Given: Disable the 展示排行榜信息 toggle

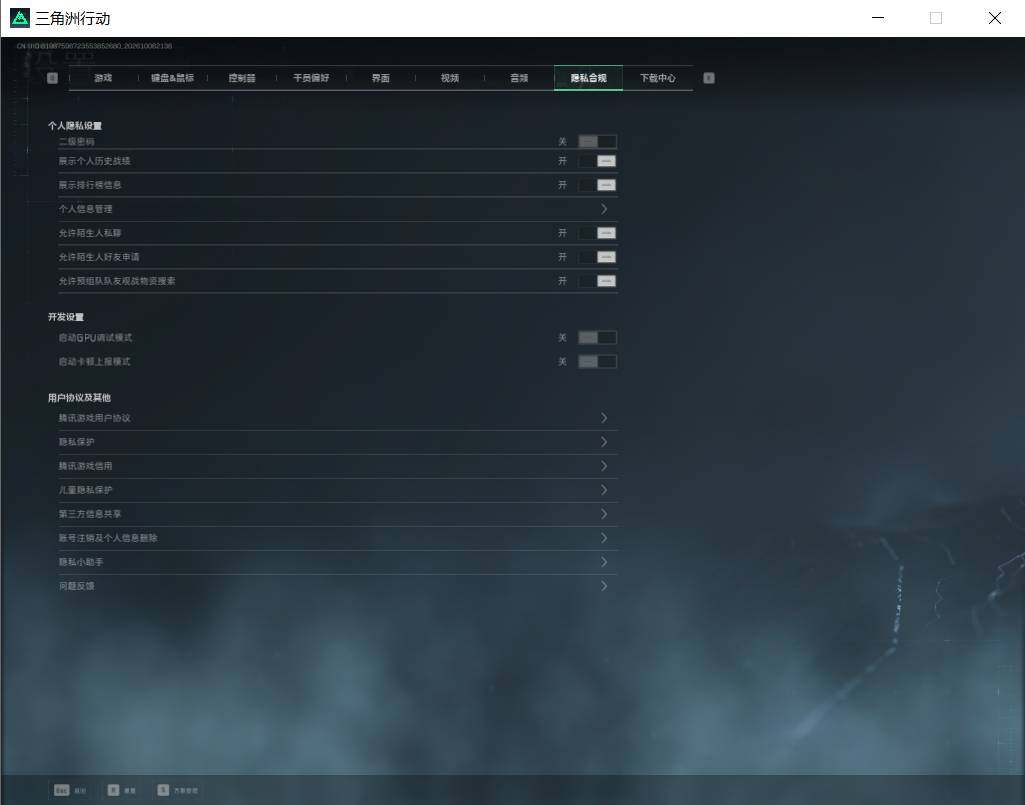Looking at the screenshot, I should click(x=597, y=185).
